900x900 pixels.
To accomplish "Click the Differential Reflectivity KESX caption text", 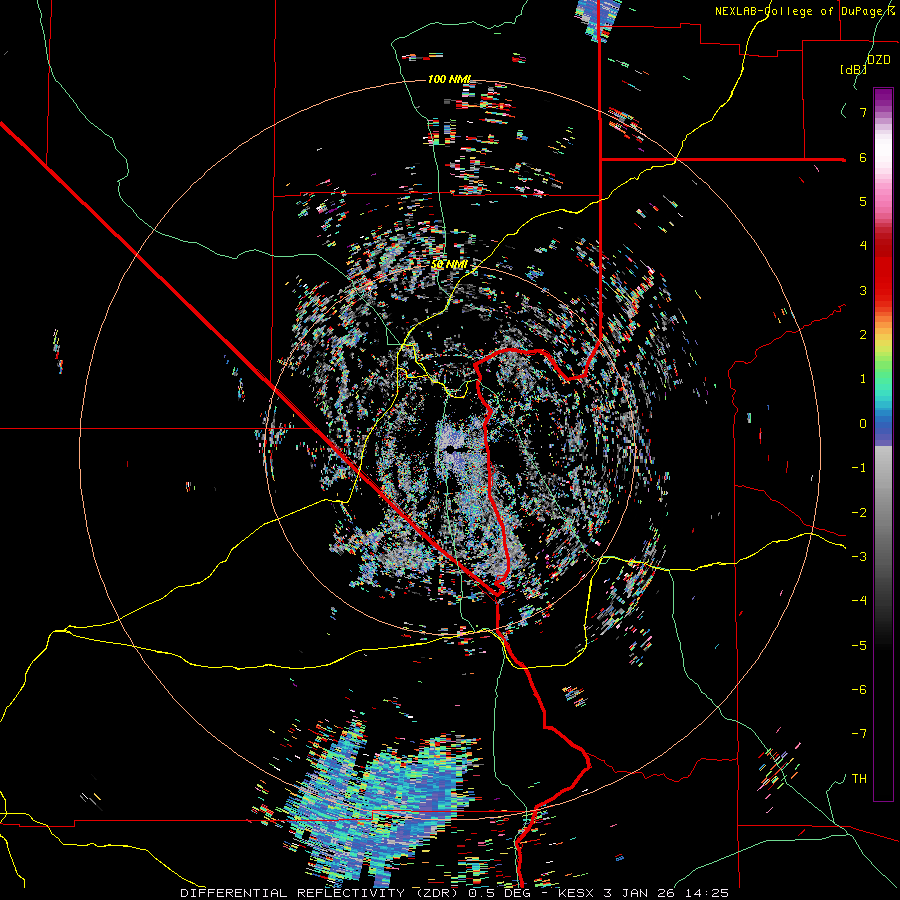I will tap(455, 893).
